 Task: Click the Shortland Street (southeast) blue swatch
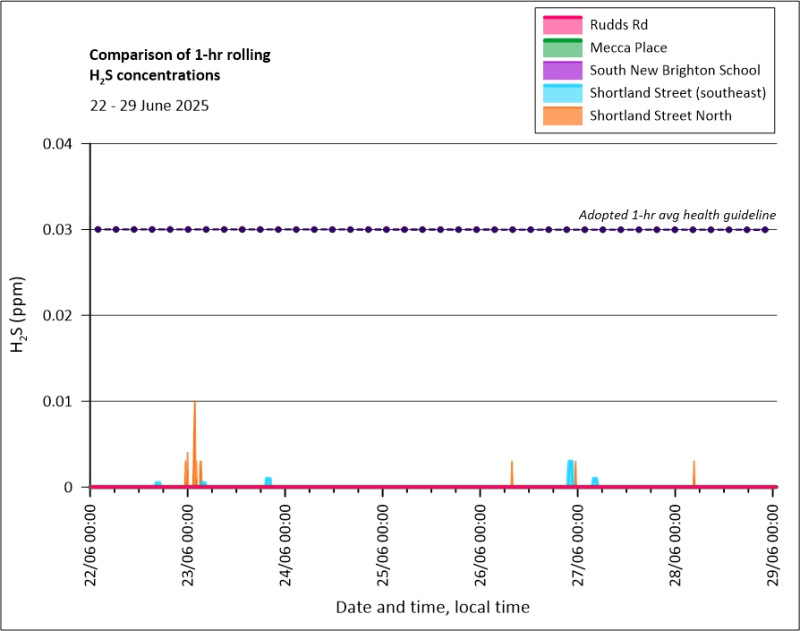pyautogui.click(x=562, y=93)
